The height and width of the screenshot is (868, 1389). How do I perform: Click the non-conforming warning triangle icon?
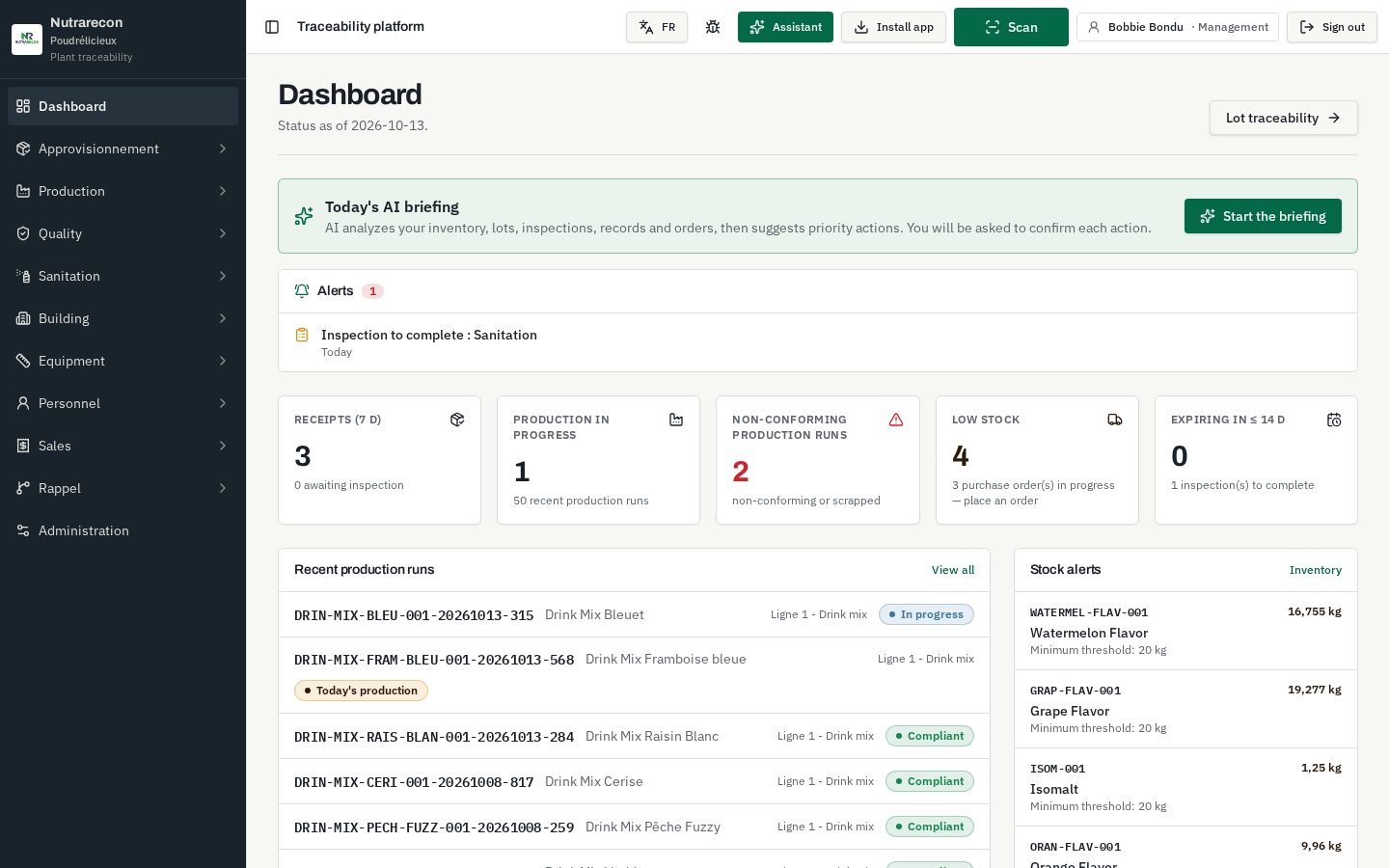tap(896, 420)
